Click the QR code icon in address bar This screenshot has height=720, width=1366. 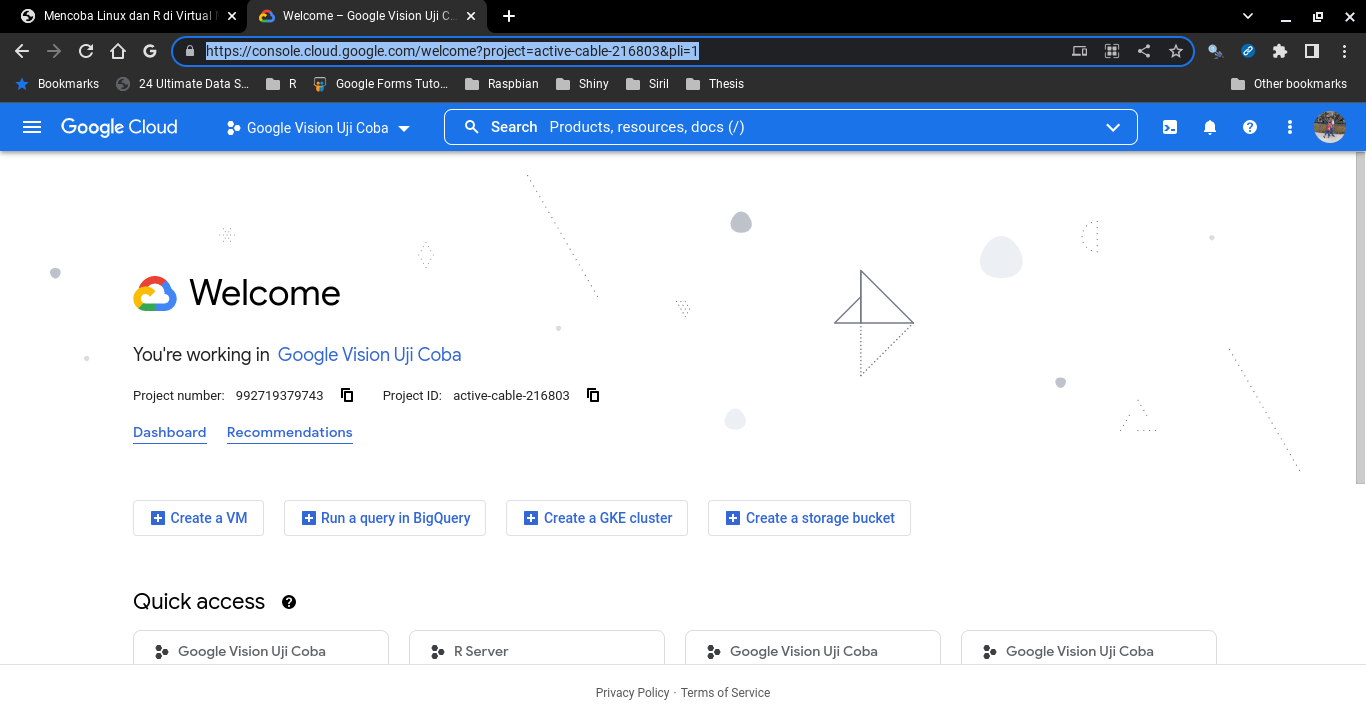pos(1112,51)
